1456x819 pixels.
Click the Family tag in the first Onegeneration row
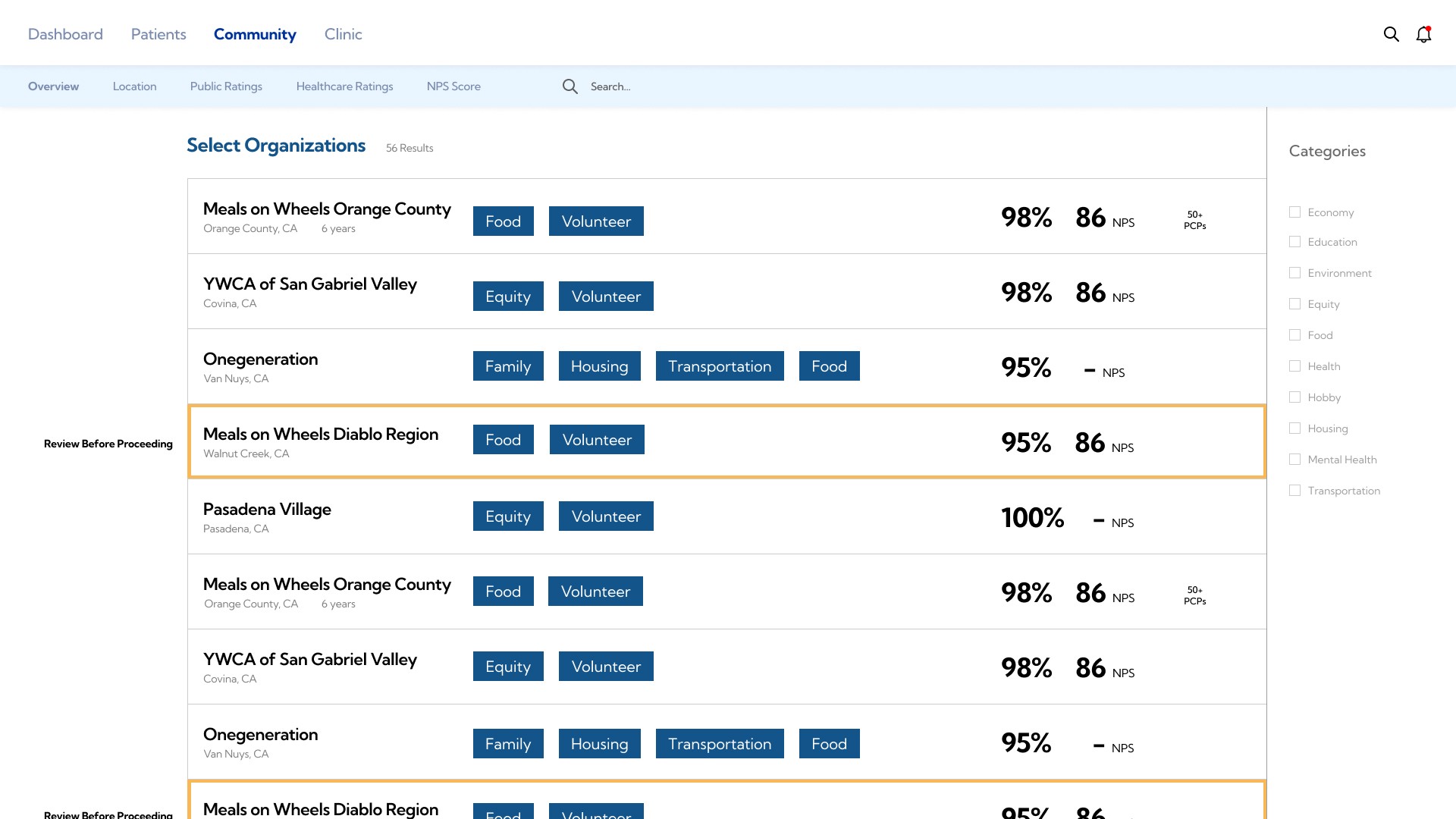click(x=508, y=366)
